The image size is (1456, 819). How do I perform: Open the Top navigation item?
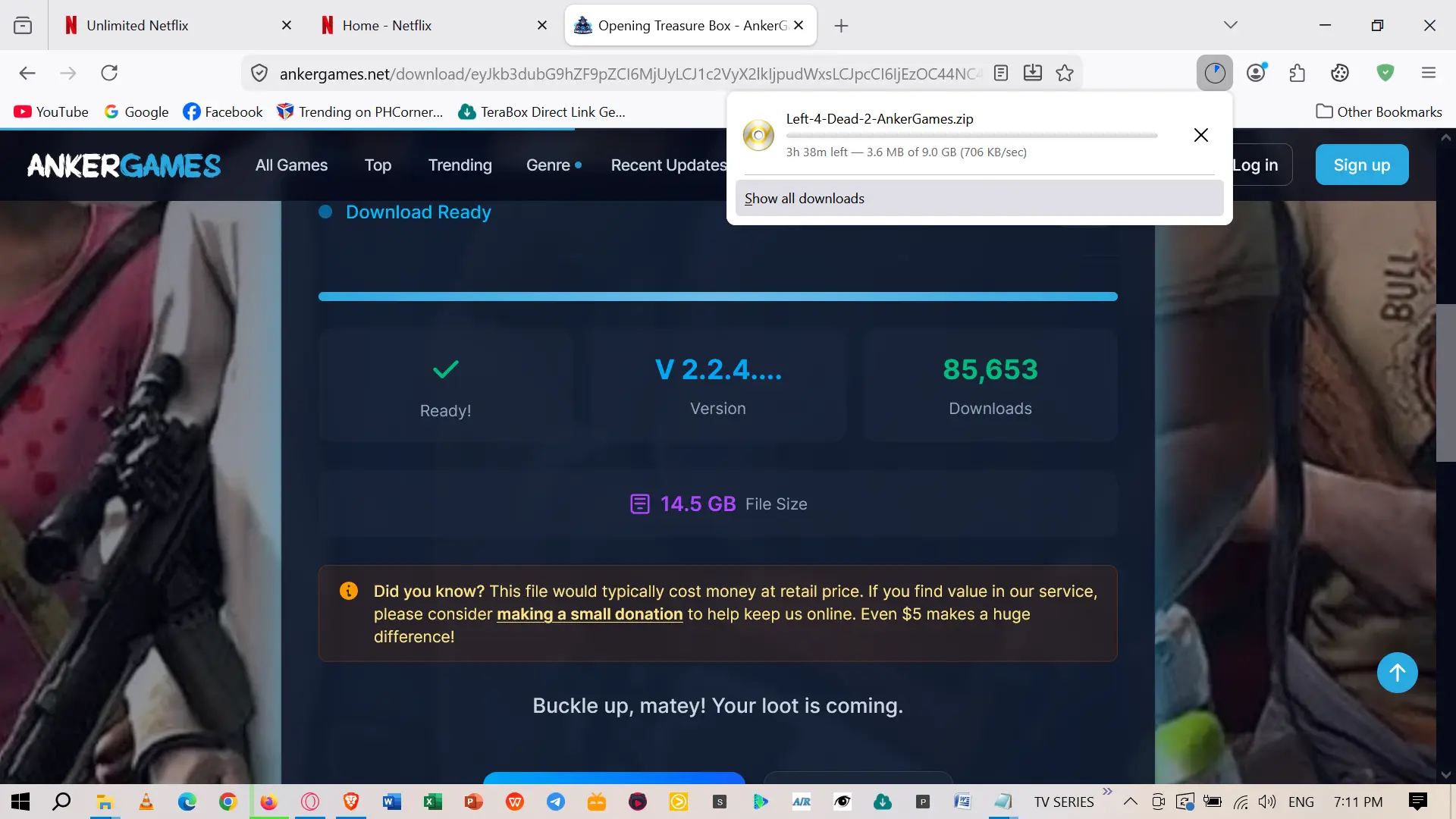(x=378, y=165)
